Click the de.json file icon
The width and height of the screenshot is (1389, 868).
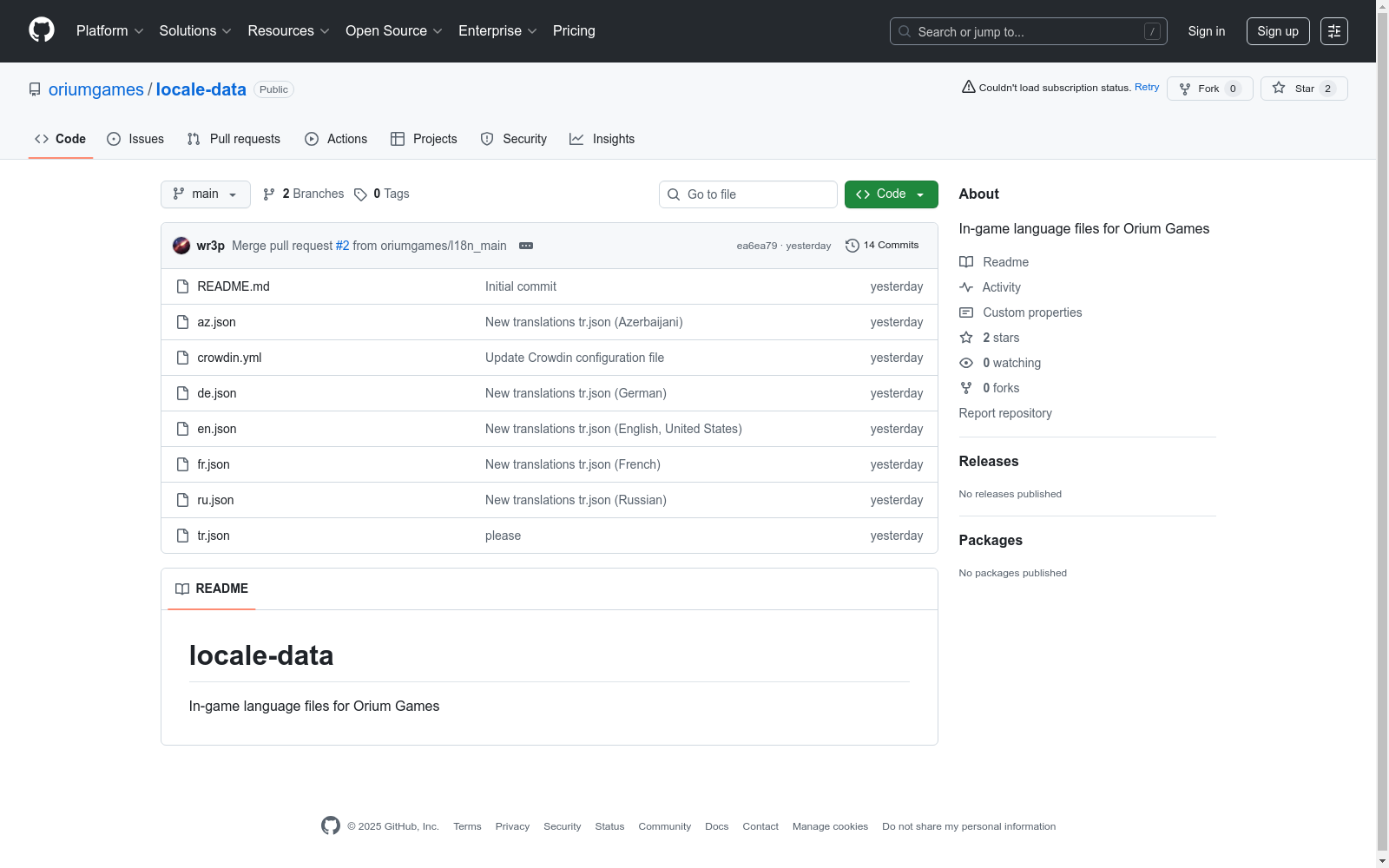(182, 393)
